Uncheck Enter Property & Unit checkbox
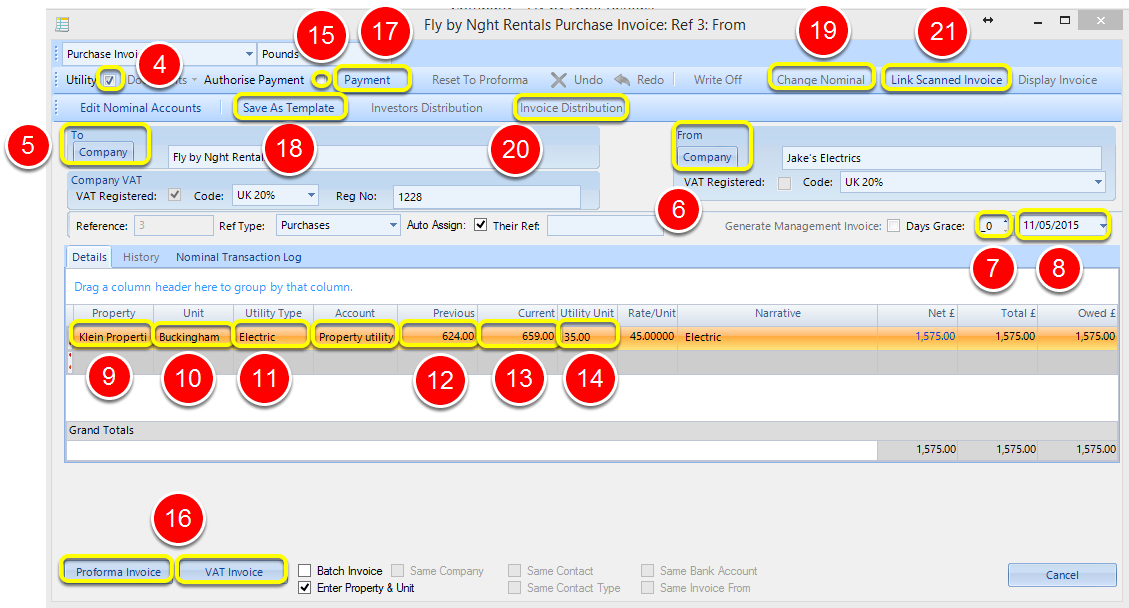Screen dimensions: 1129x608 (305, 588)
